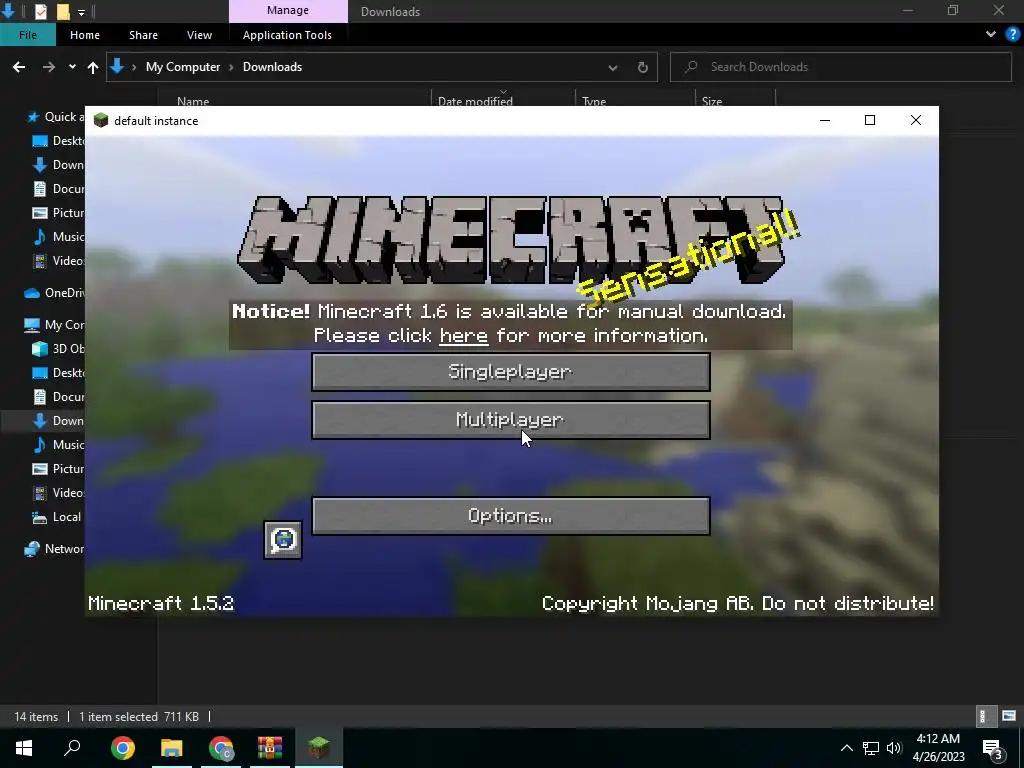Open Network in navigation pane
The image size is (1024, 768).
[x=55, y=549]
